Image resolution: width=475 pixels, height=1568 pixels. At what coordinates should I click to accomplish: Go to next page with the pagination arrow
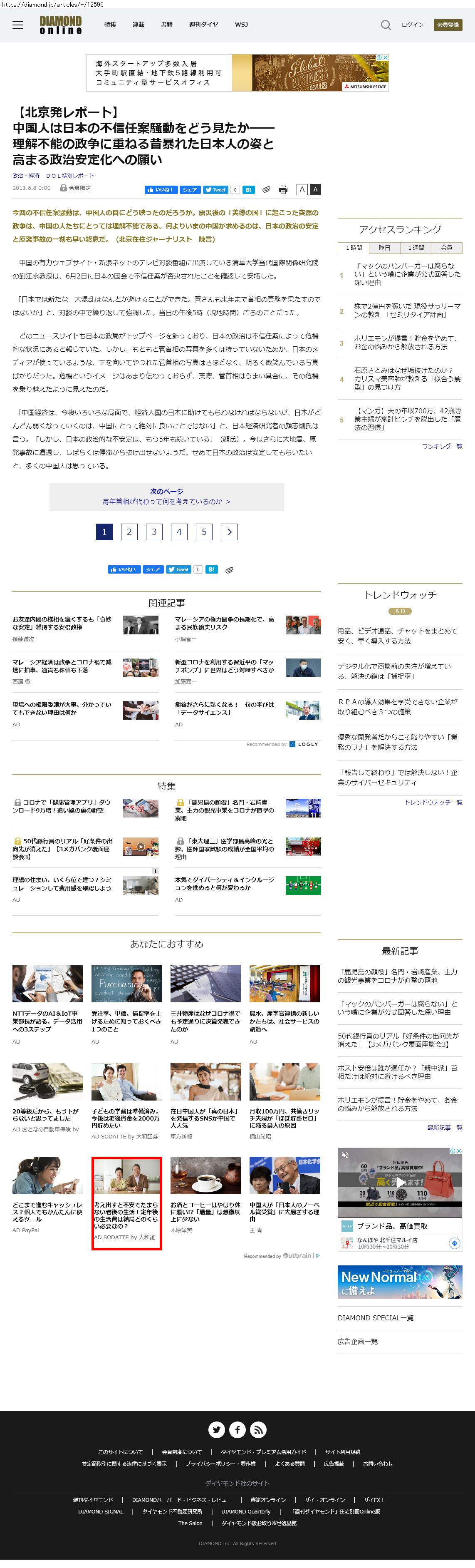[x=229, y=532]
